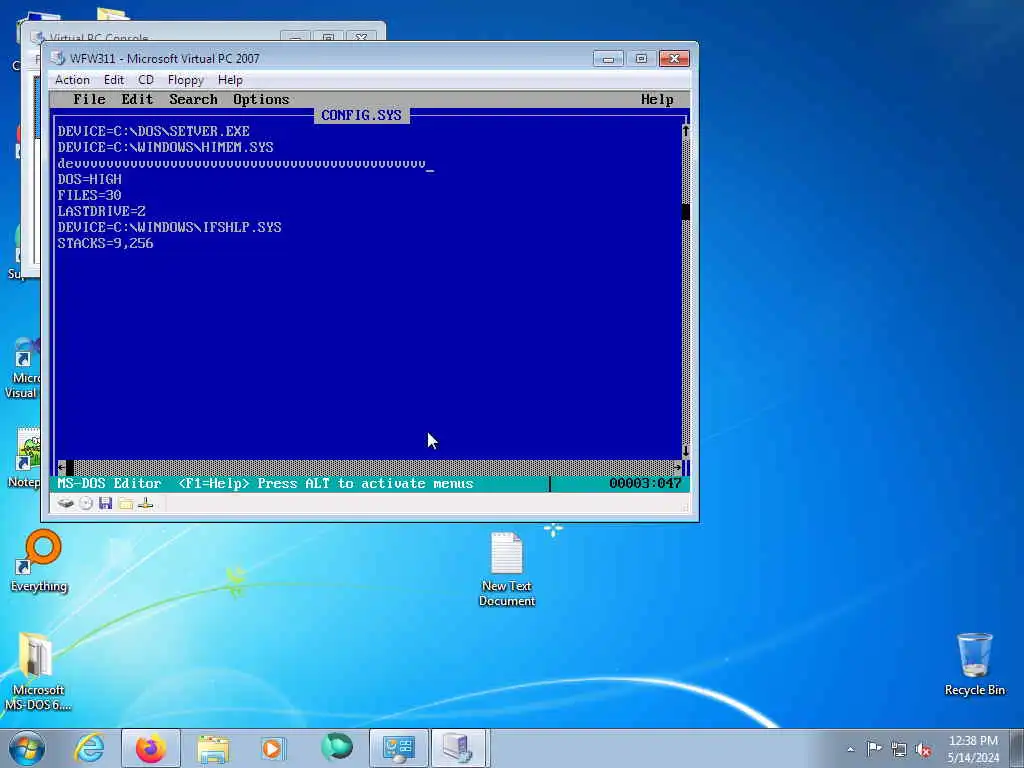Click the DEVICE=C:\WINDOWS\HIMEM.SYS line
The image size is (1024, 768).
pyautogui.click(x=165, y=148)
